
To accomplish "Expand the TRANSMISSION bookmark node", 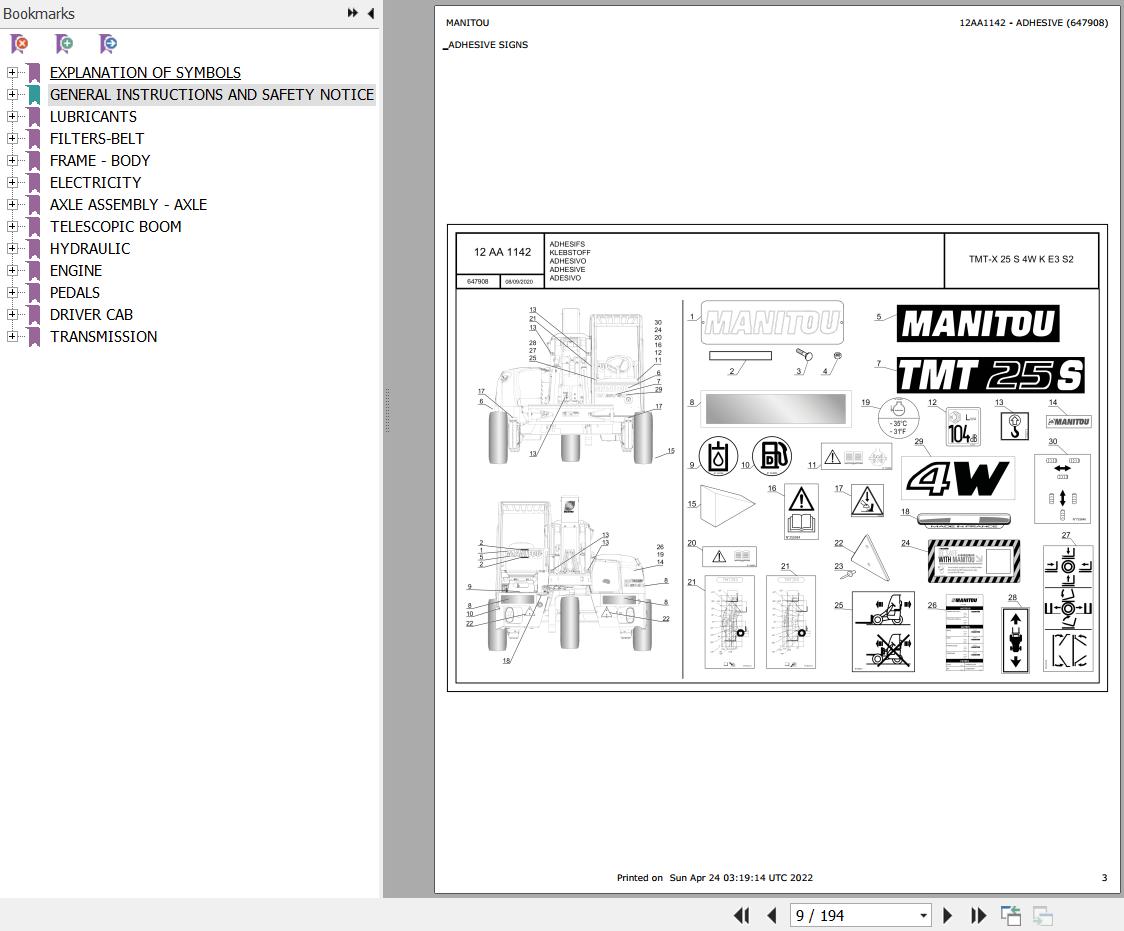I will tap(11, 336).
